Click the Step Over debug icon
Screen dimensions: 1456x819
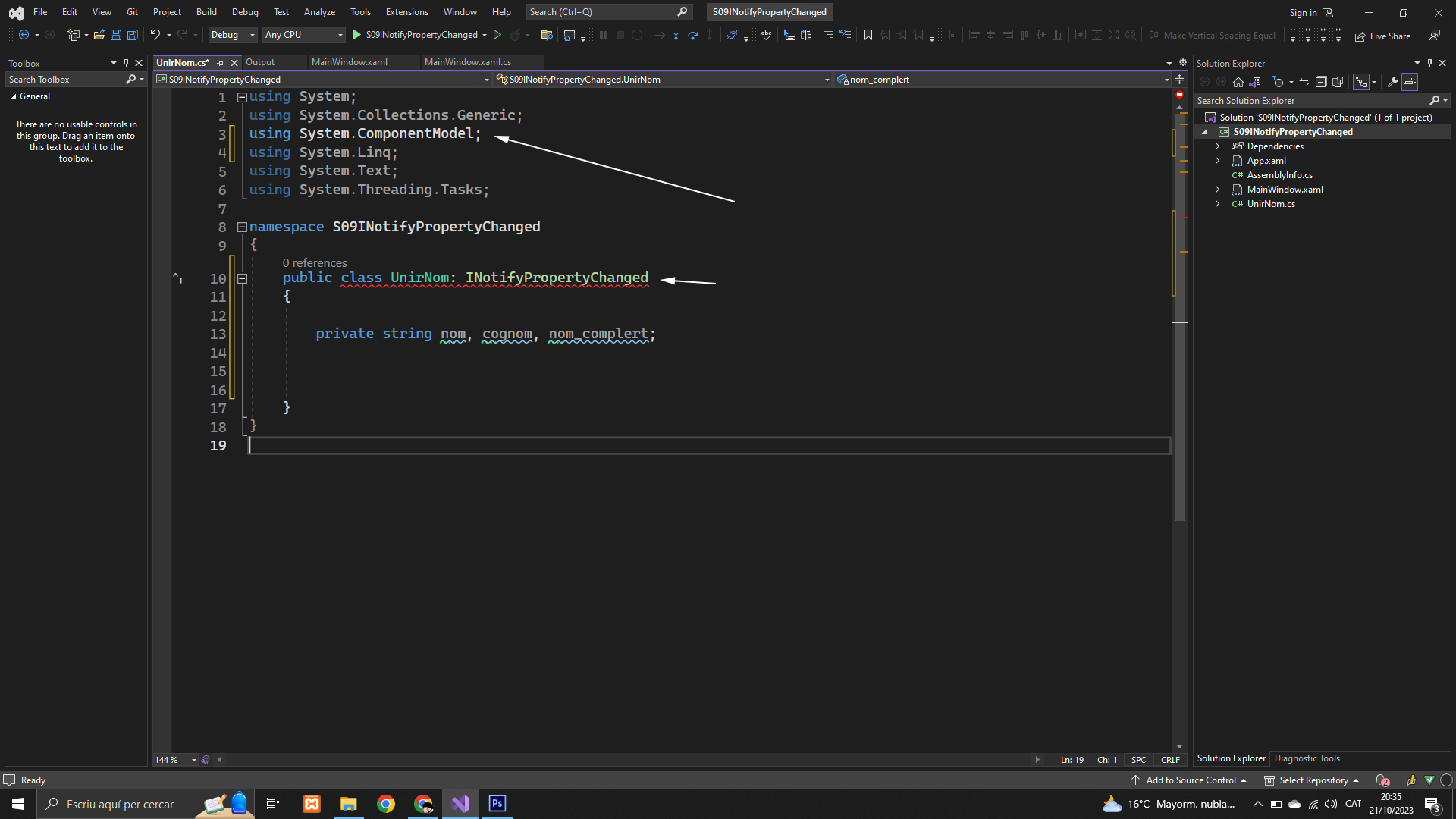[x=692, y=35]
